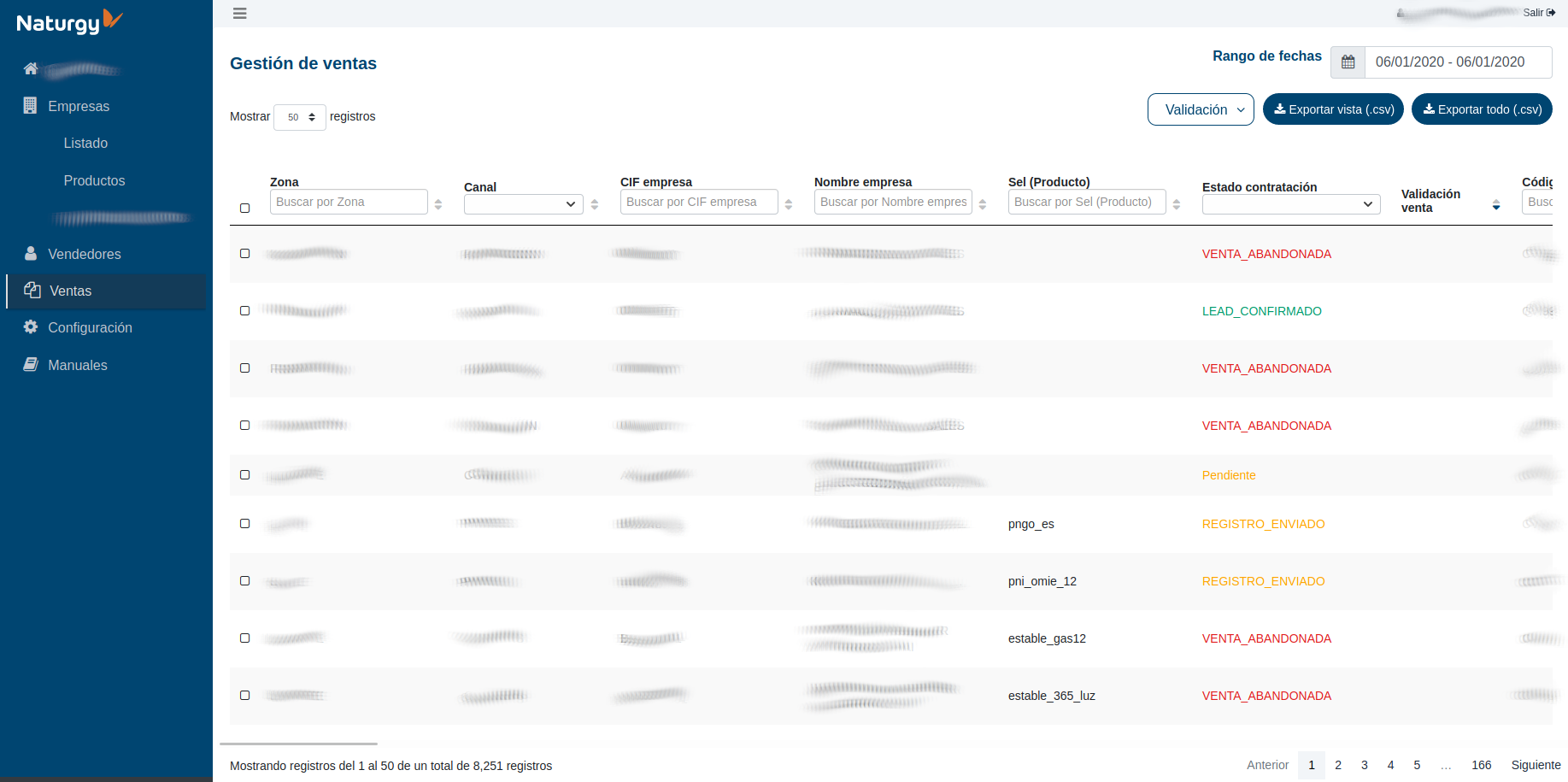Sort by Nombre empresa column arrows
The height and width of the screenshot is (782, 1568).
click(983, 204)
